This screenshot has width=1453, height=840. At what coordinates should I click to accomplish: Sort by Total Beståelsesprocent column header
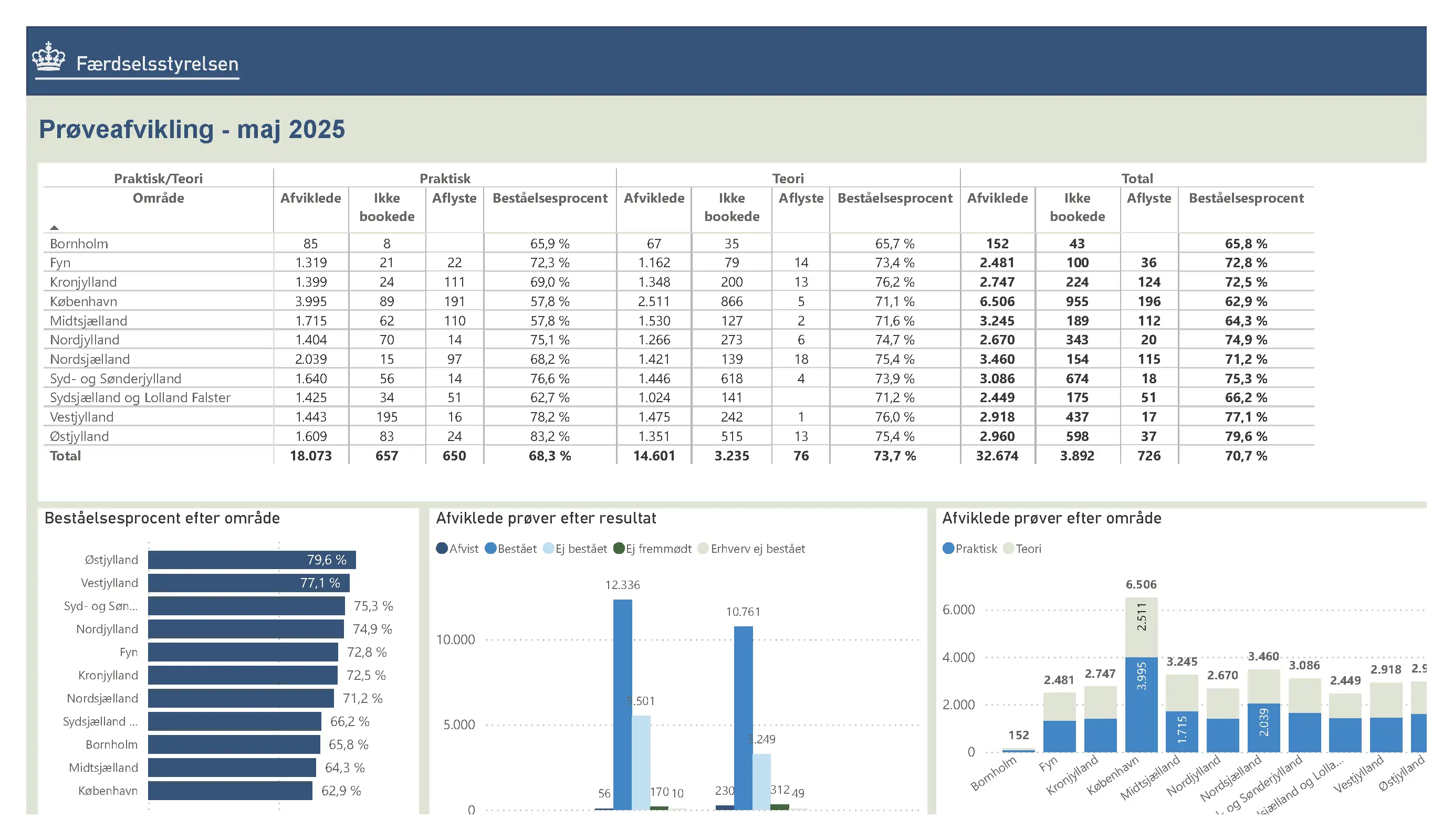point(1246,198)
